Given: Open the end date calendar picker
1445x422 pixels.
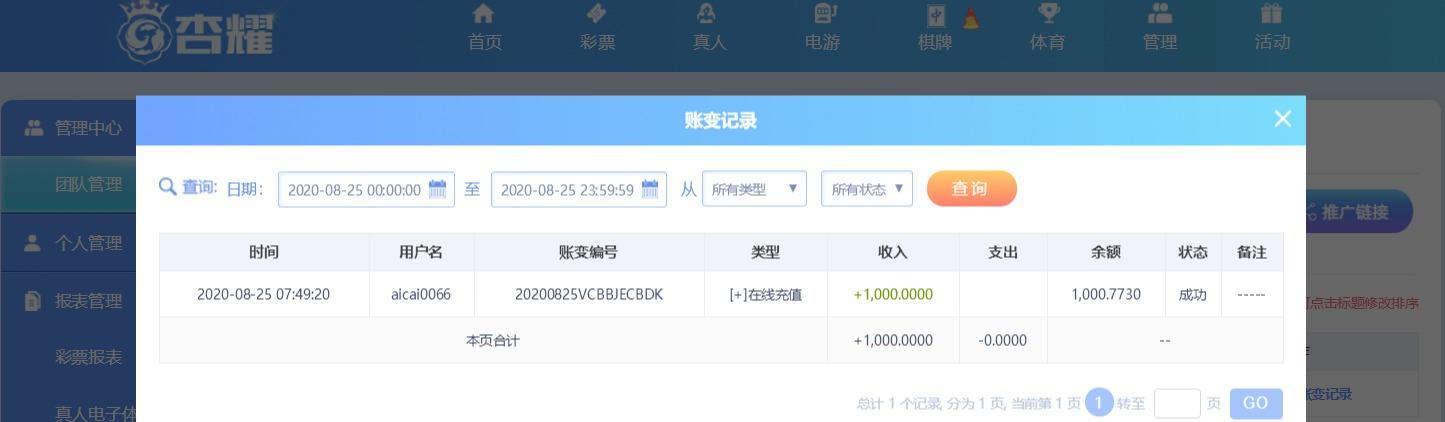Looking at the screenshot, I should 650,189.
